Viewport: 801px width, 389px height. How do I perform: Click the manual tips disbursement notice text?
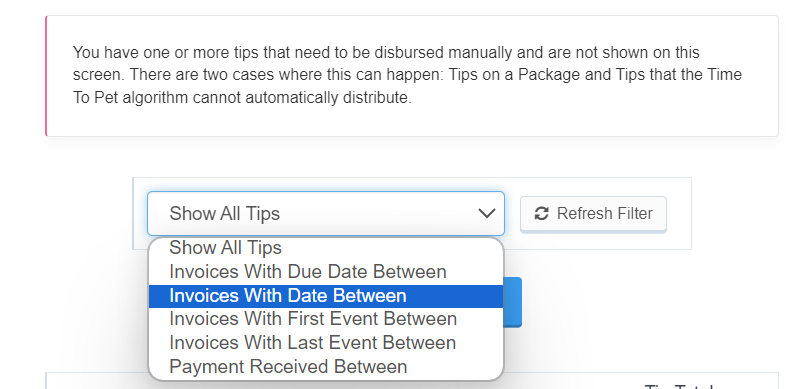pos(407,75)
